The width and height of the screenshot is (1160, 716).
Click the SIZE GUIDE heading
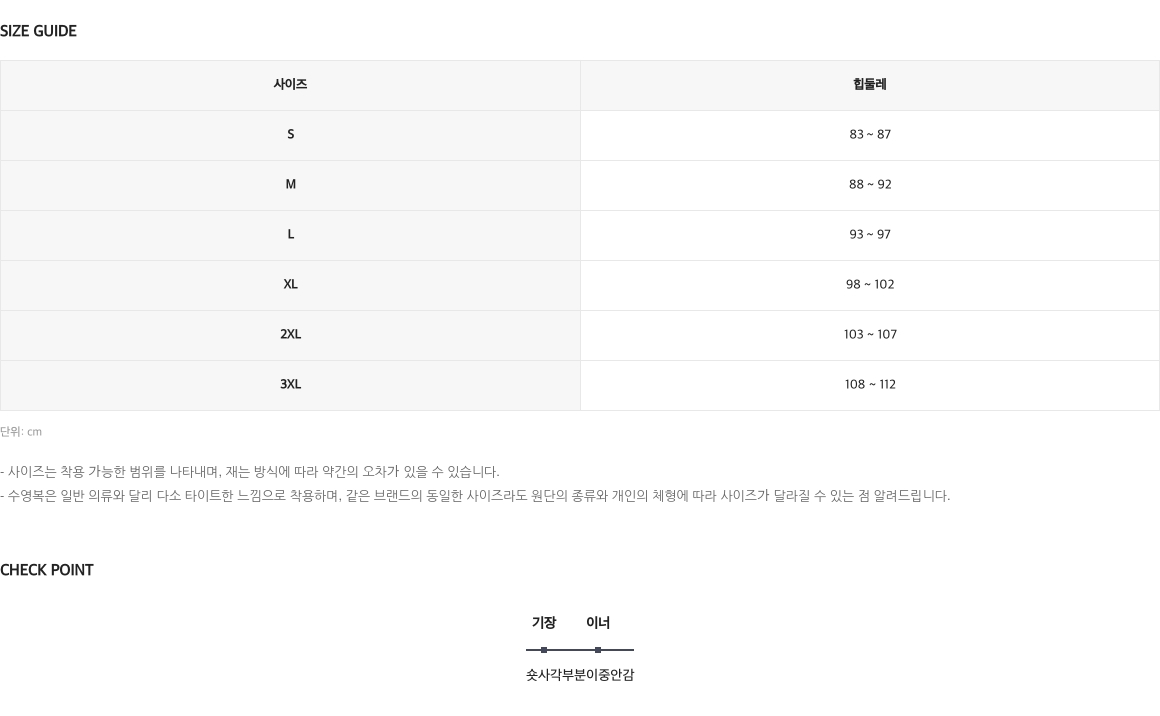pos(38,31)
